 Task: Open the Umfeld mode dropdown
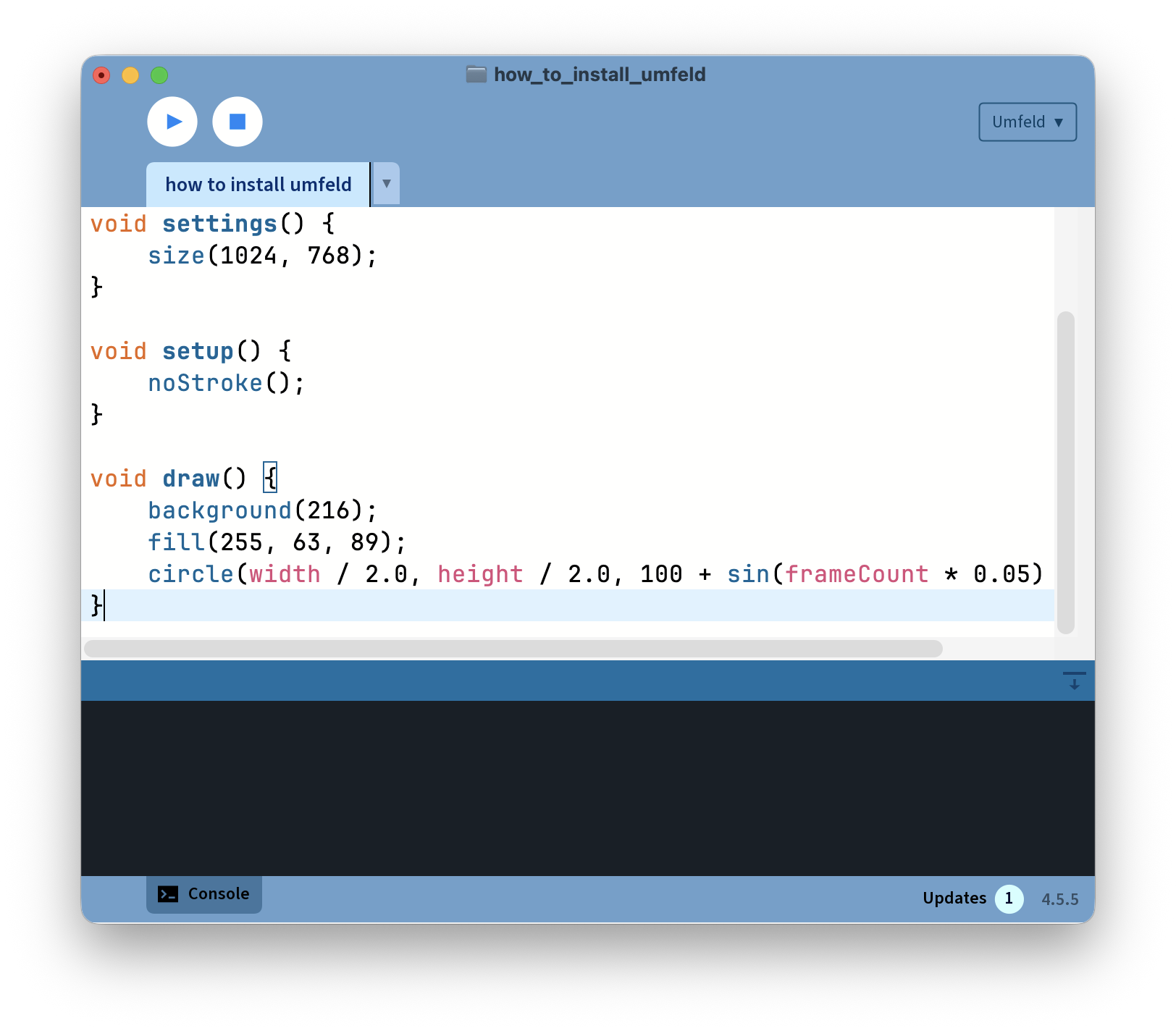tap(1028, 122)
